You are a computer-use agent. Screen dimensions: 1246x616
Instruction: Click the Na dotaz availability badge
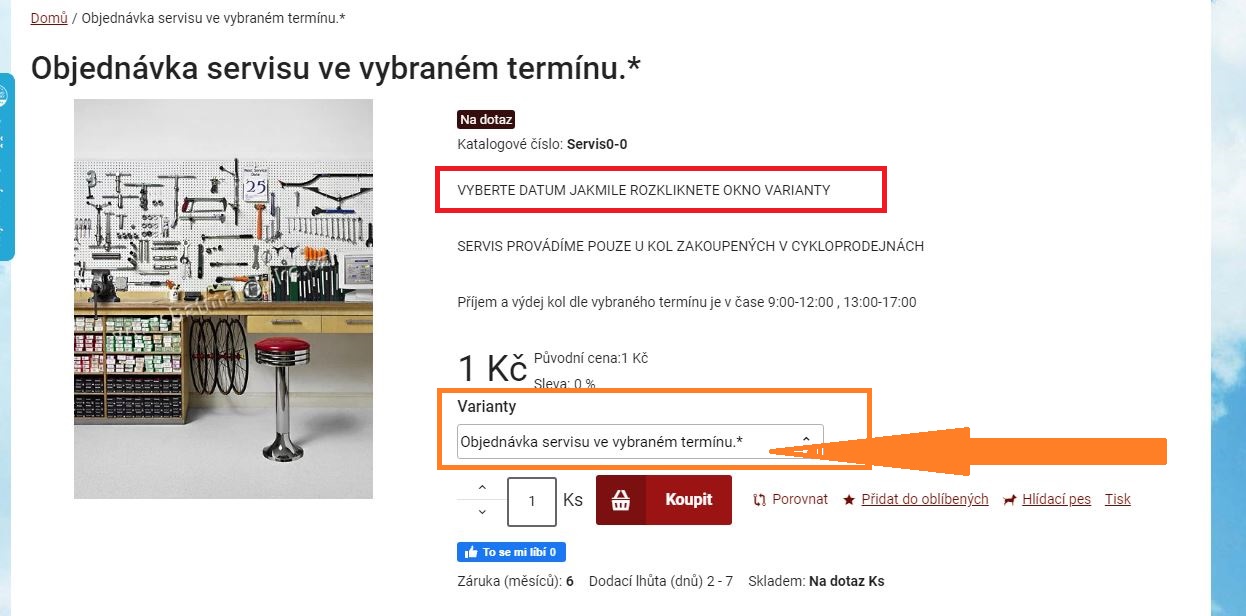click(486, 120)
